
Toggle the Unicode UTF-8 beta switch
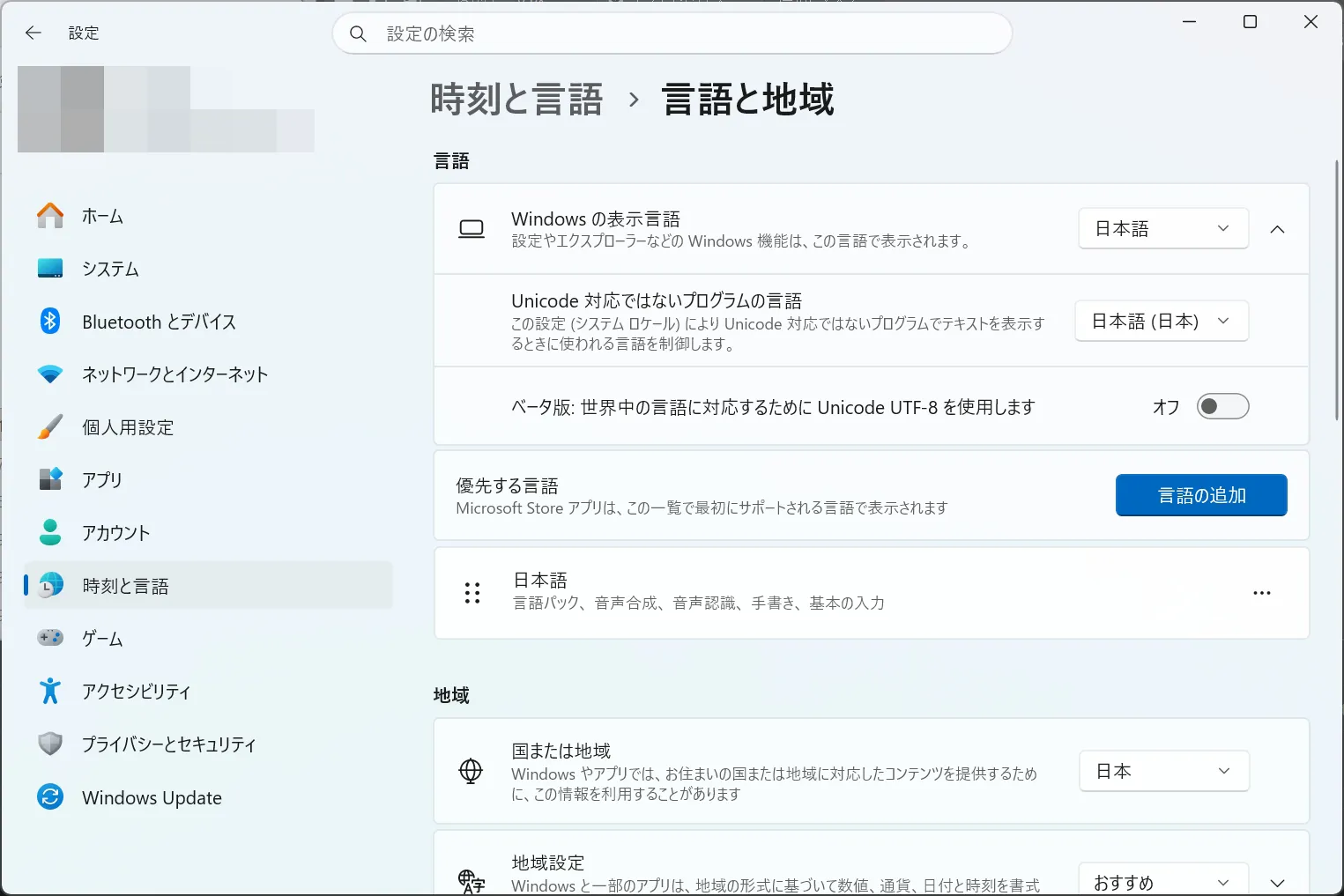coord(1222,406)
